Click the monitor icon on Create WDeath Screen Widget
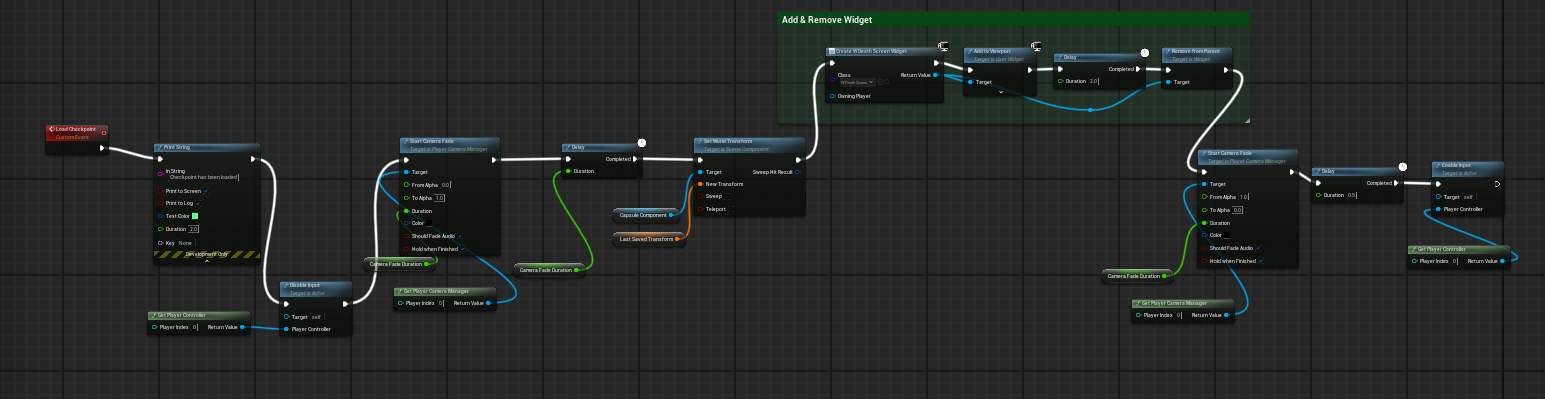 coord(943,46)
